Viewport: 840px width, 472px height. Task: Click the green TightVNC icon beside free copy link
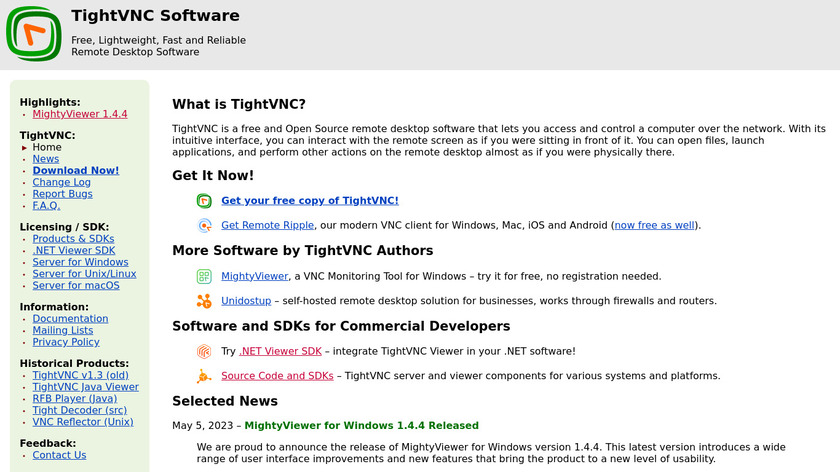(204, 201)
